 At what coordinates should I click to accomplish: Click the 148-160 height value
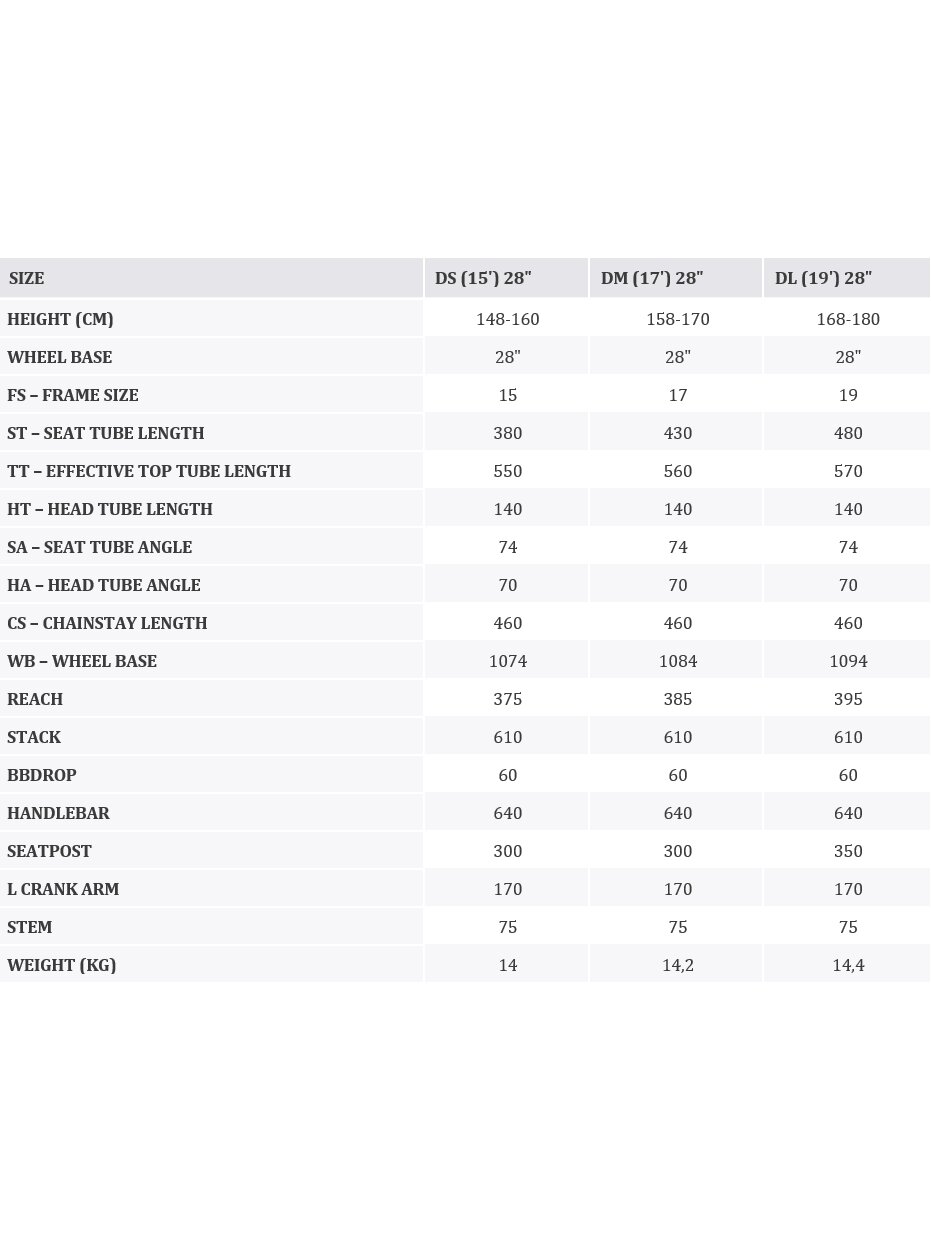click(x=508, y=319)
